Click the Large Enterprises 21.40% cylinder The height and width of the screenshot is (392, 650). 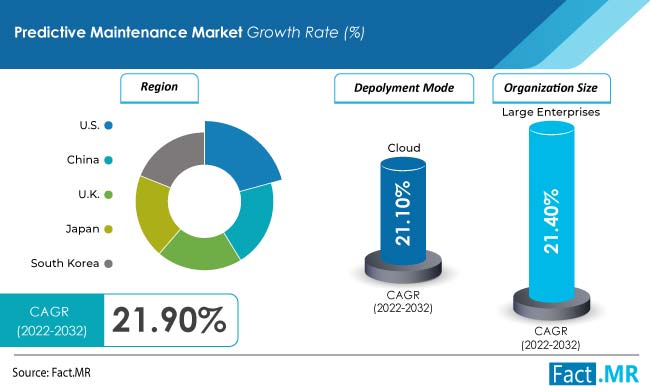coord(552,212)
